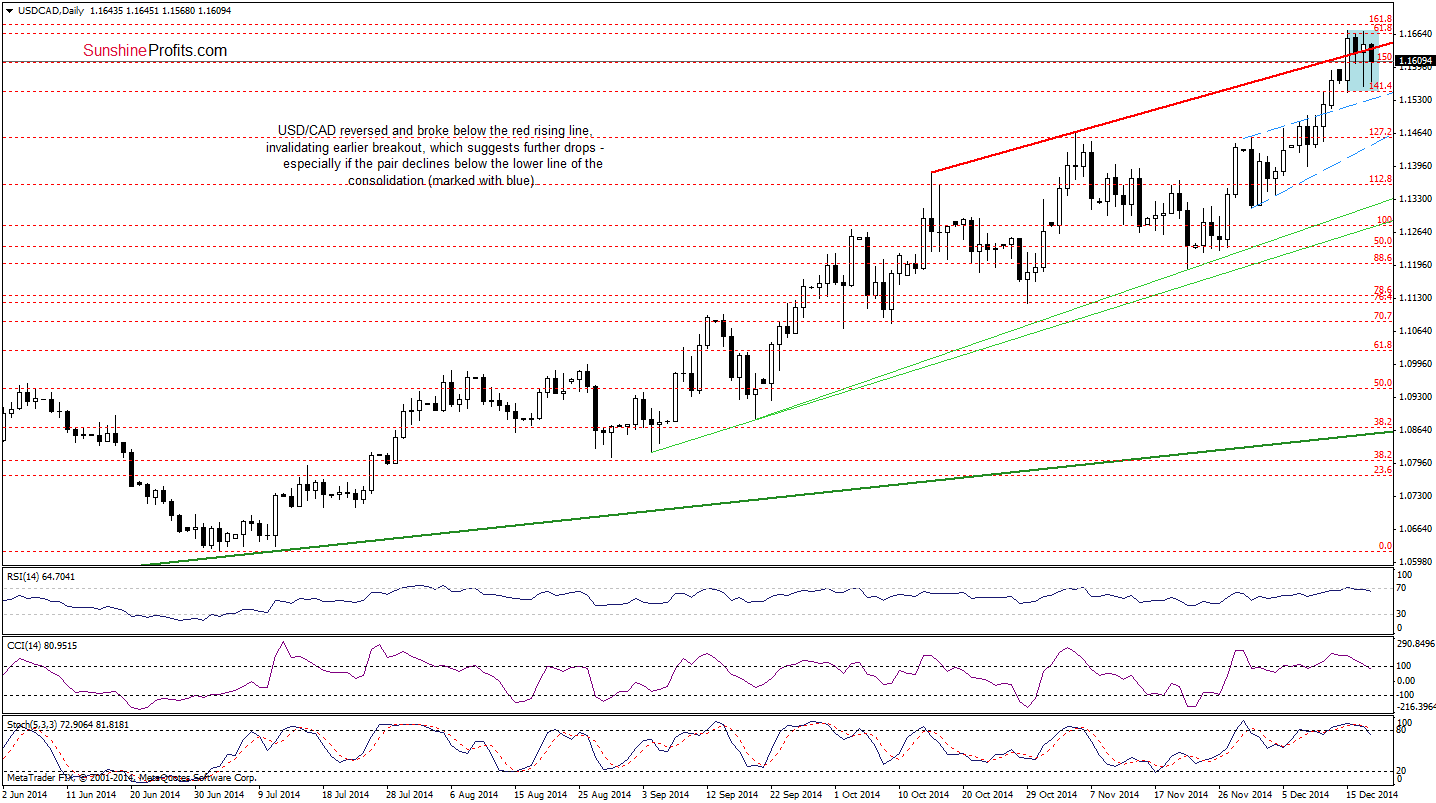
Task: Click price axis value 1.13960
Action: 1415,166
